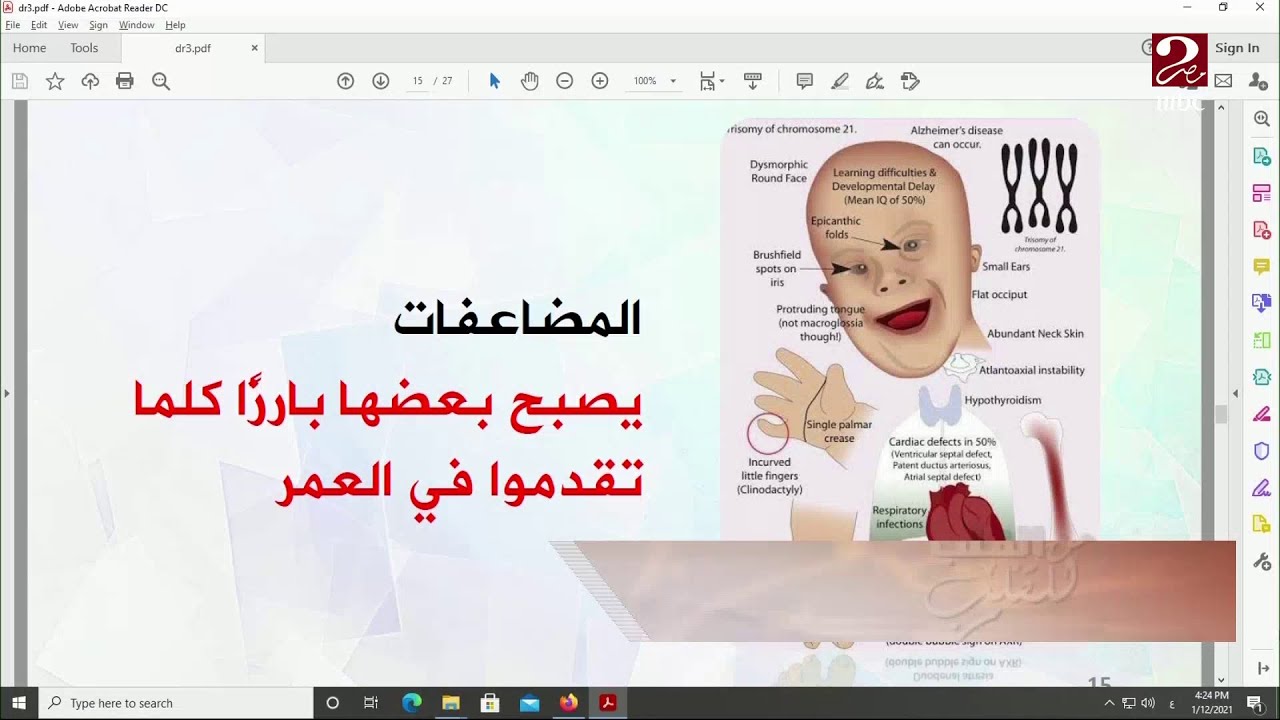The image size is (1280, 720).
Task: Switch to the Home tab
Action: (29, 48)
